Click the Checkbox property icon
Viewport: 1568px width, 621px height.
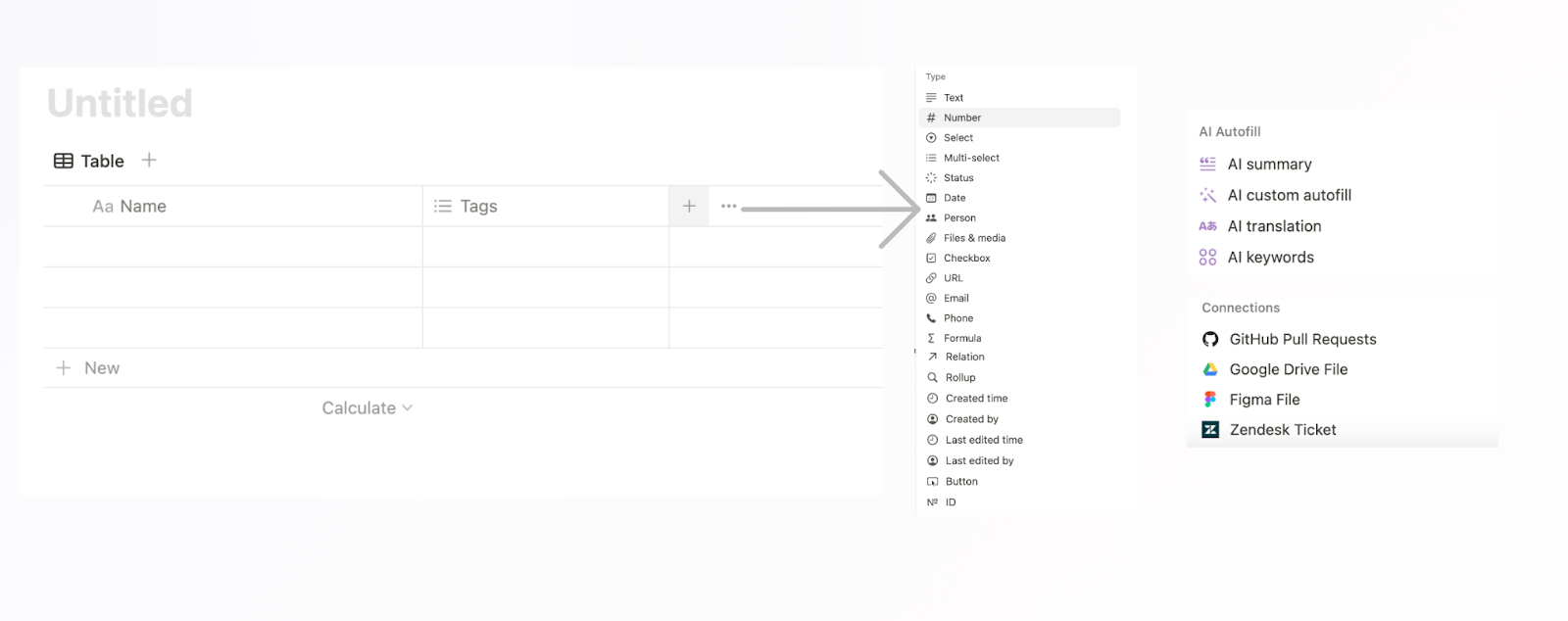click(931, 259)
